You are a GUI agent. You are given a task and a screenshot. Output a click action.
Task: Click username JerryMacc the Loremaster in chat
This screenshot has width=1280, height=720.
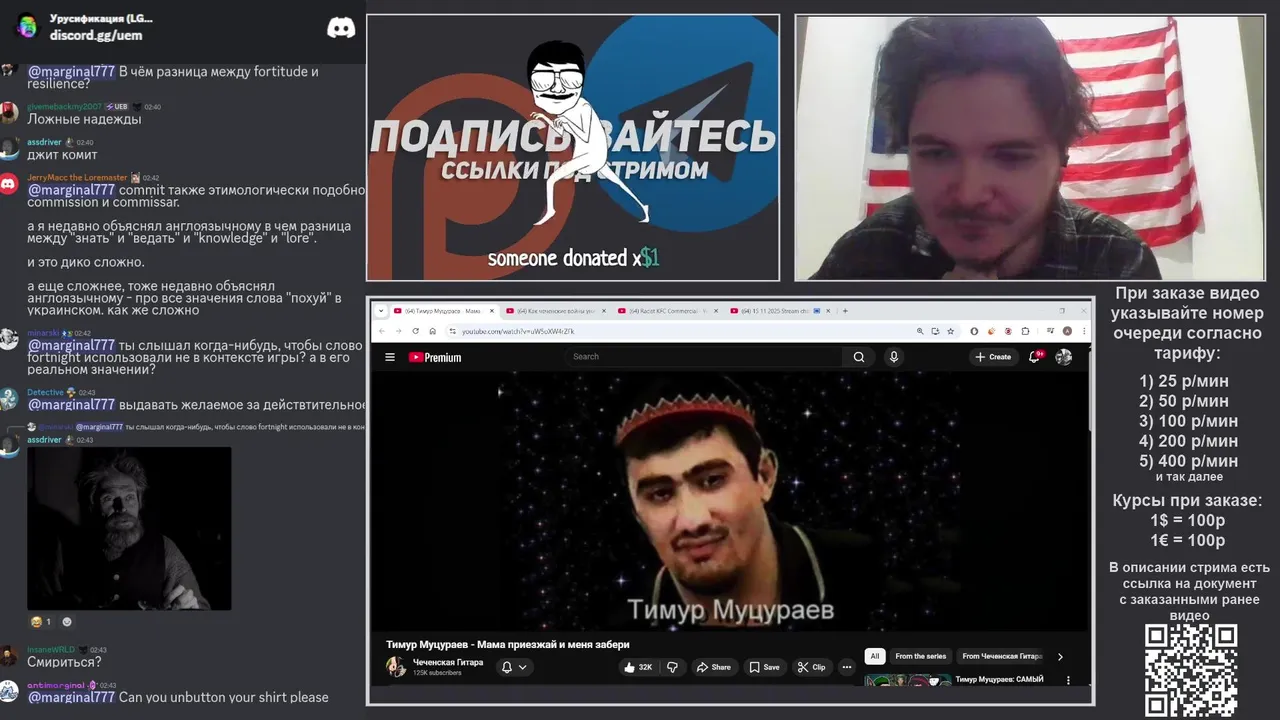[77, 178]
